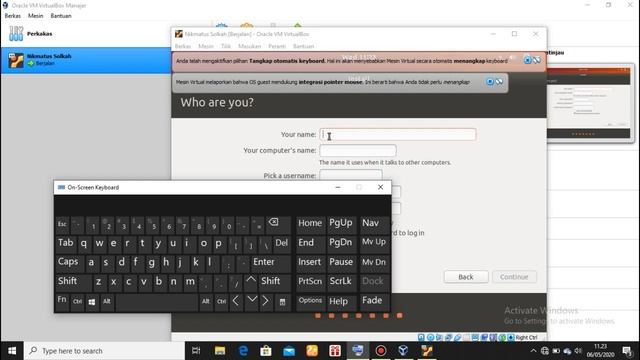640x360 pixels.
Task: Open Task View from the taskbar
Action: [x=196, y=351]
